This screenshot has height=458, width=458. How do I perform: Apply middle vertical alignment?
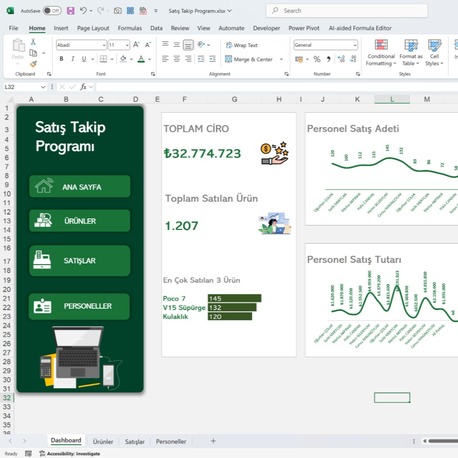pyautogui.click(x=177, y=44)
